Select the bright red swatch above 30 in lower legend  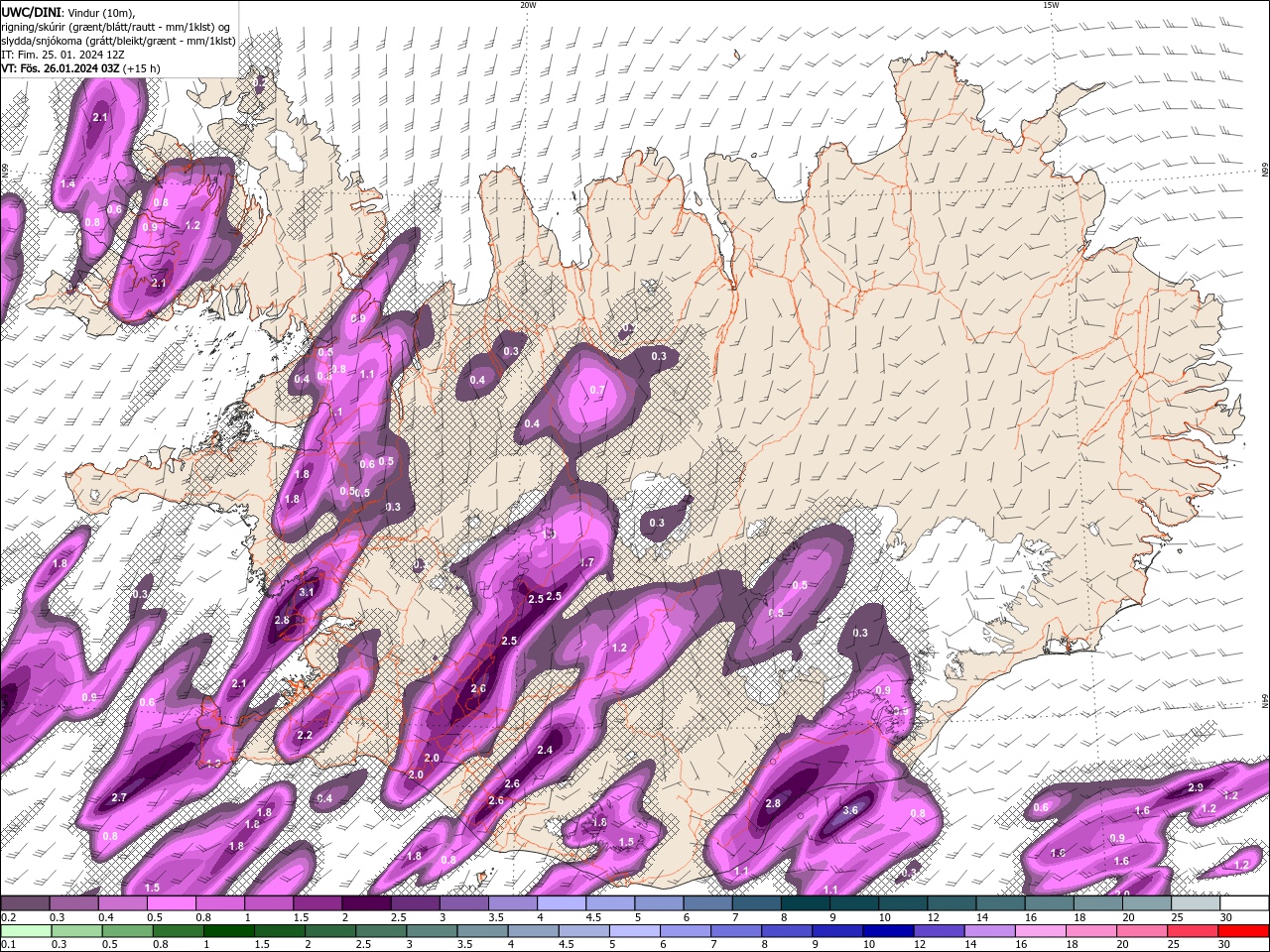click(x=1244, y=931)
